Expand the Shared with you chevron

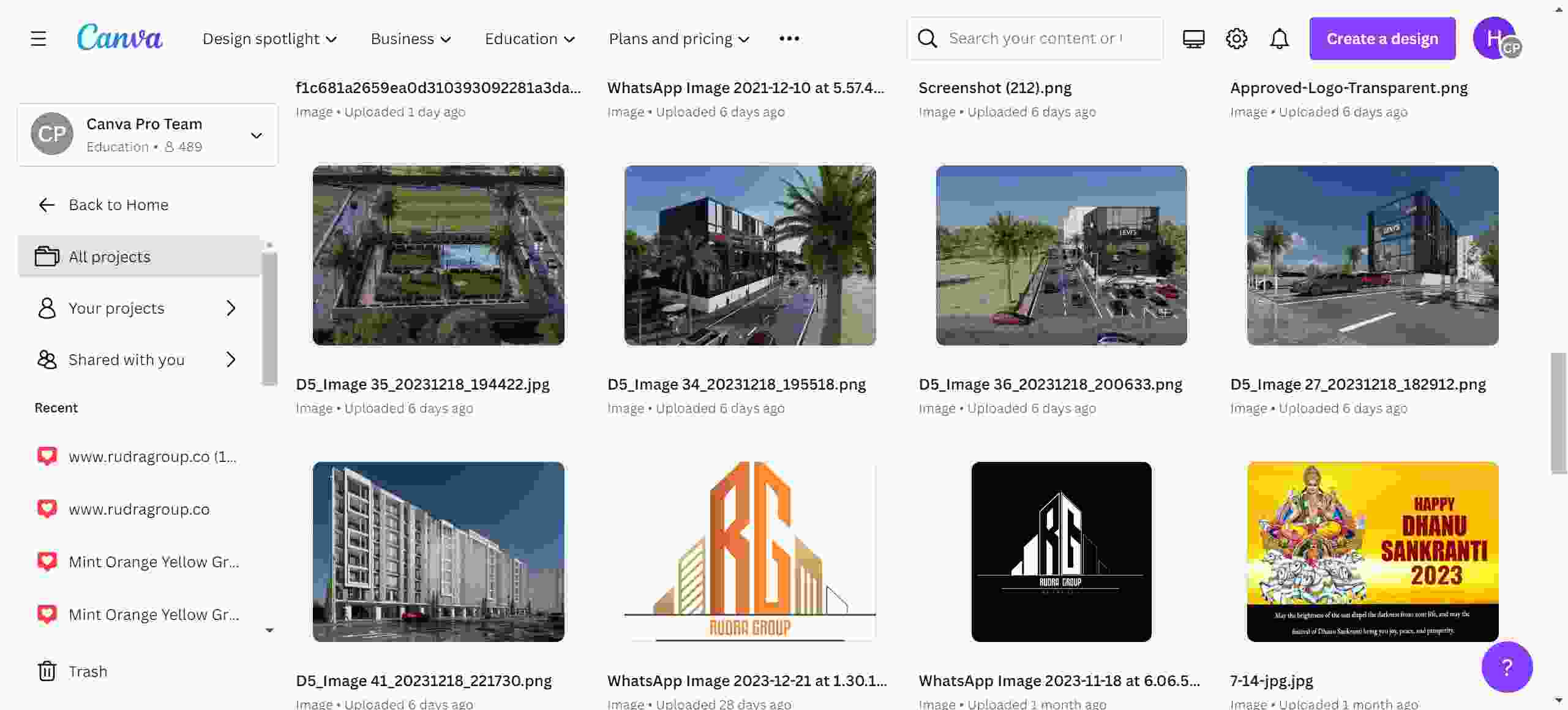click(231, 360)
